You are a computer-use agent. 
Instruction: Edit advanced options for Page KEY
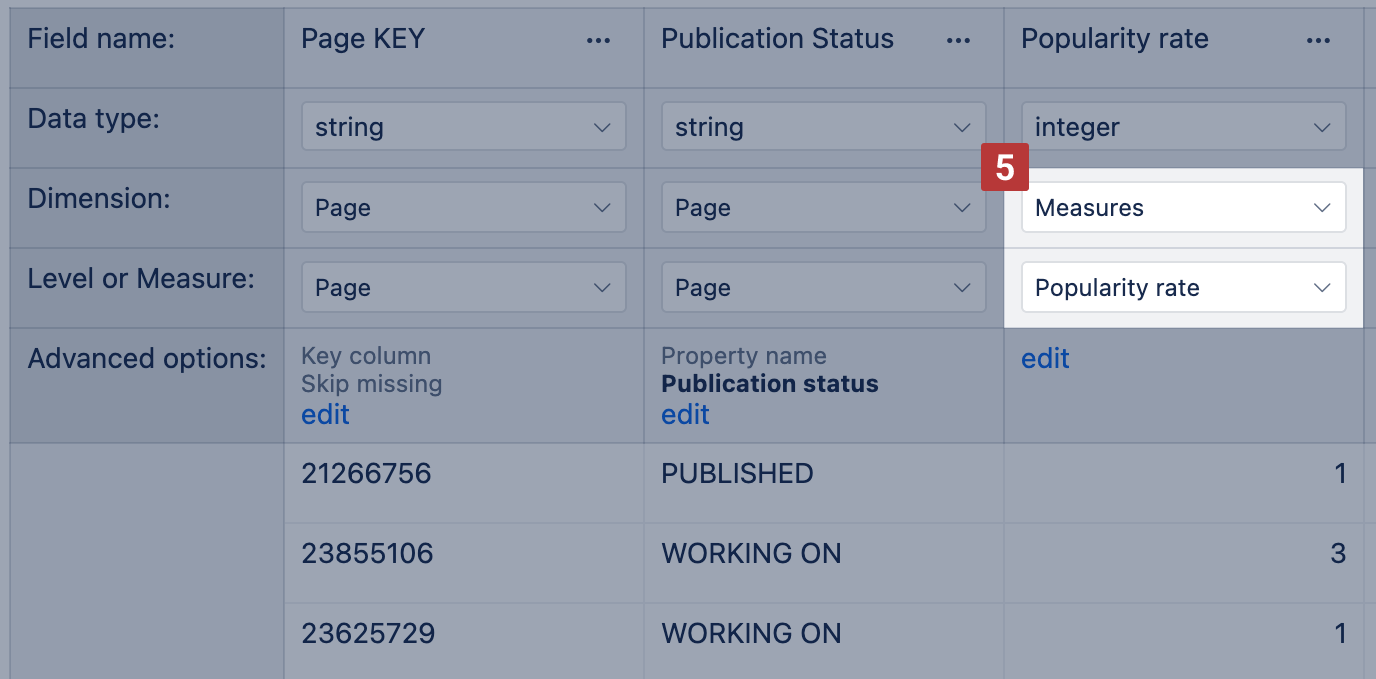325,414
